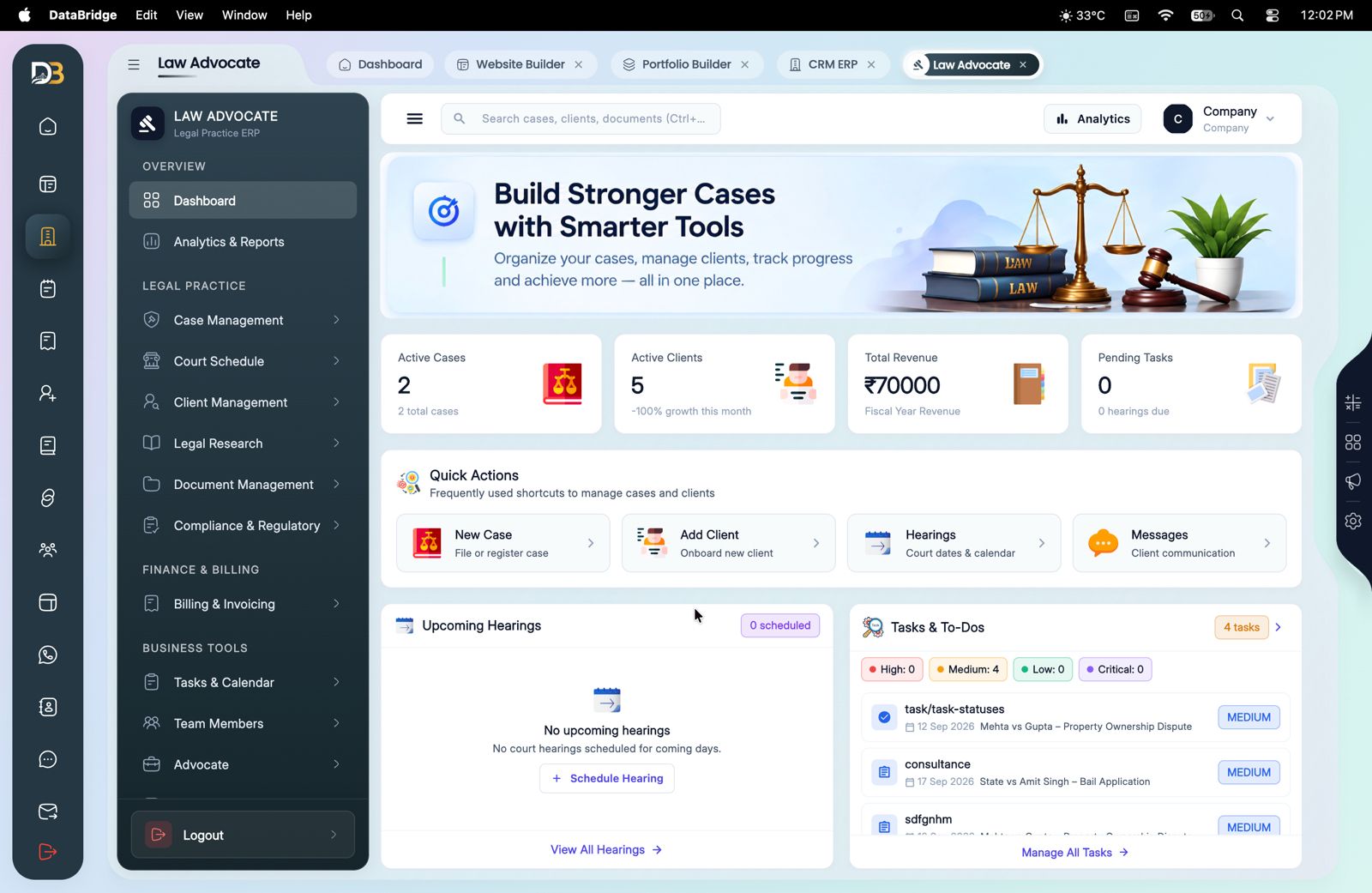Filter tasks by High: 0

pyautogui.click(x=892, y=669)
